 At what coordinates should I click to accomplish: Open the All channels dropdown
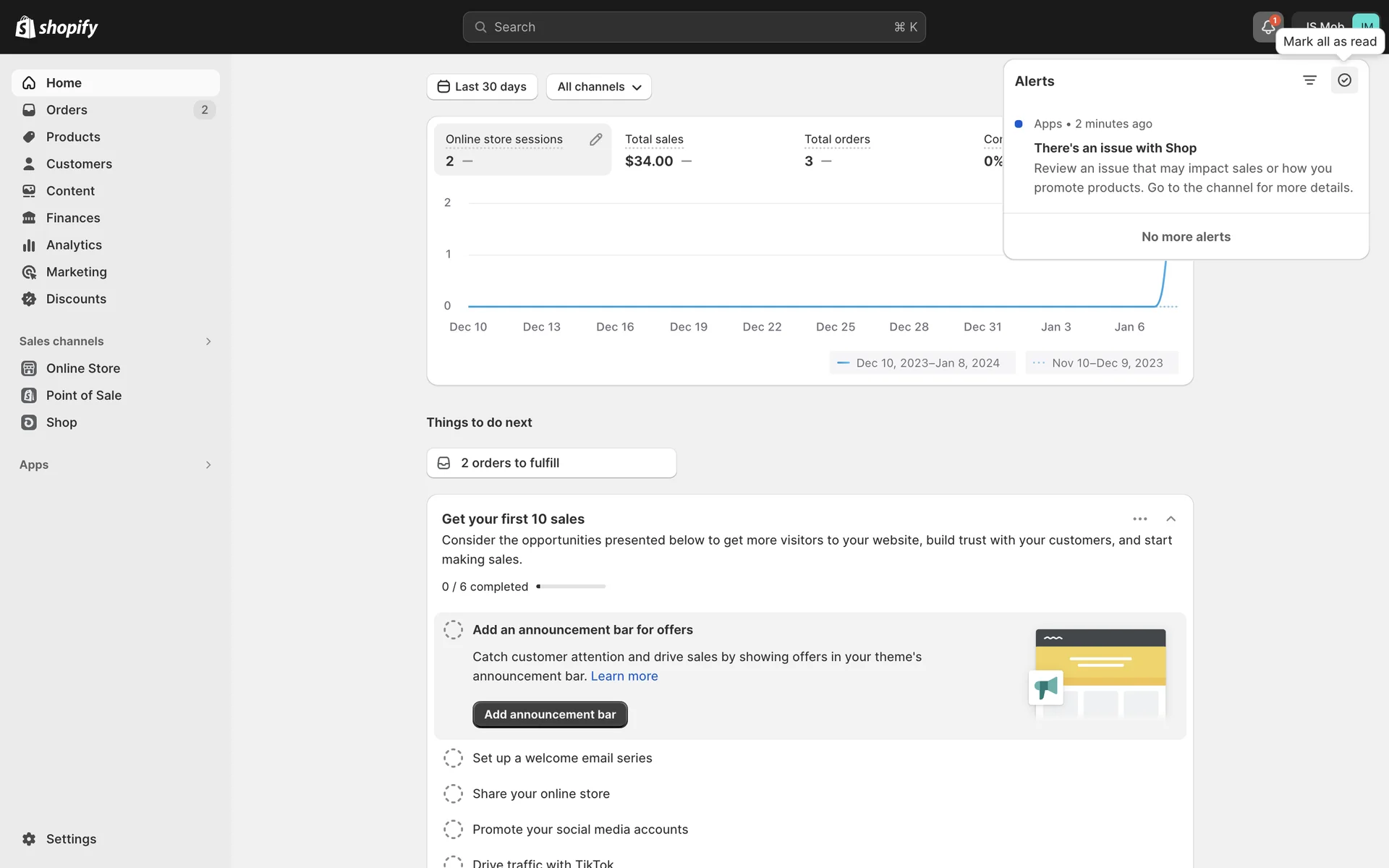[x=598, y=87]
